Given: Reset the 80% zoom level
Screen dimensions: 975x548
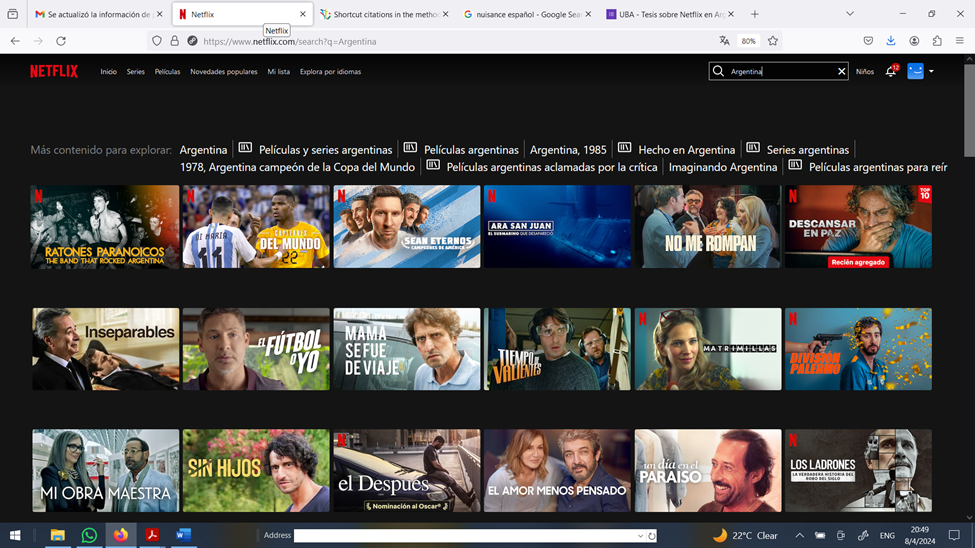Looking at the screenshot, I should coord(749,41).
